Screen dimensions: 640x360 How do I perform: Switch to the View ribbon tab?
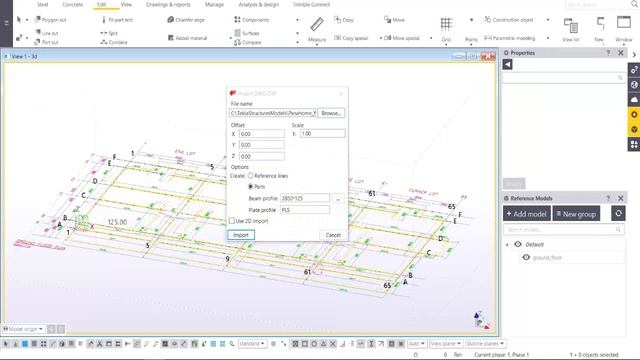click(x=126, y=4)
